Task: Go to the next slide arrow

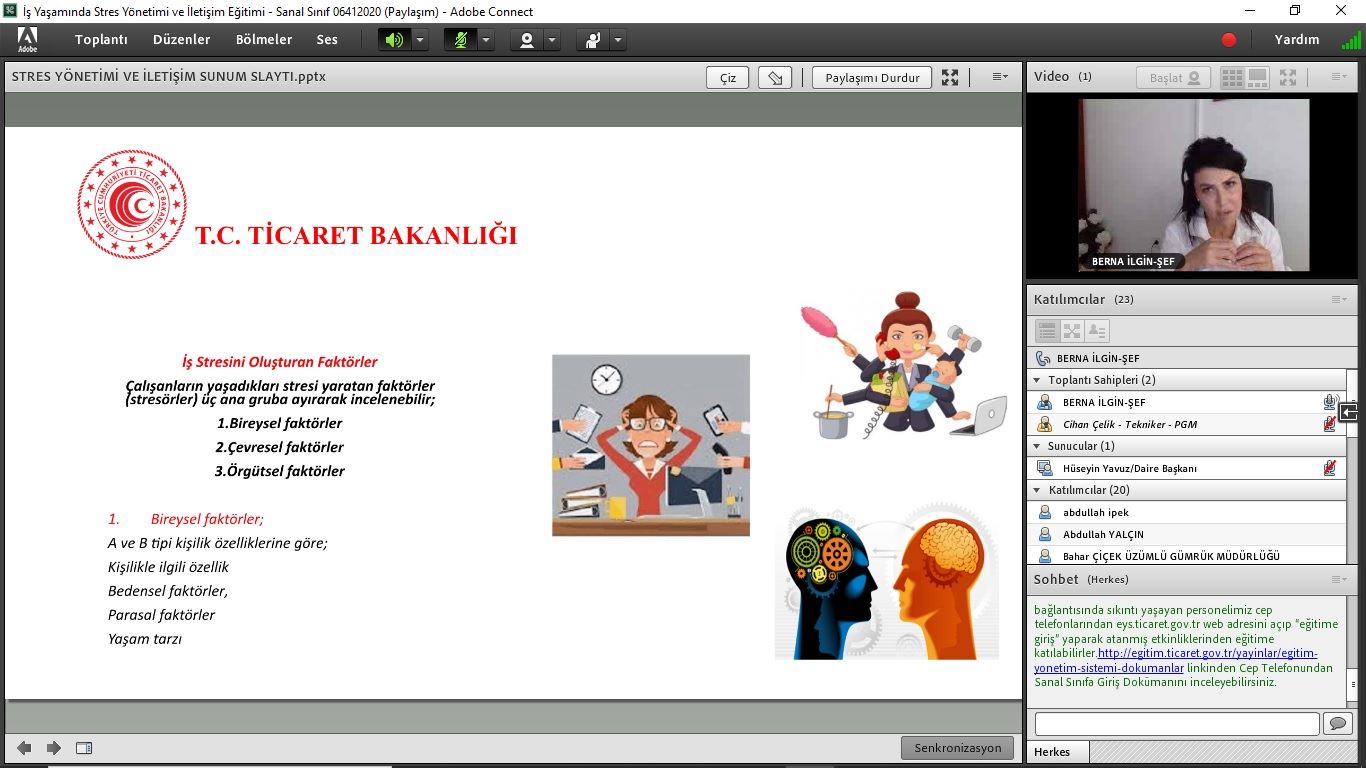Action: 54,748
